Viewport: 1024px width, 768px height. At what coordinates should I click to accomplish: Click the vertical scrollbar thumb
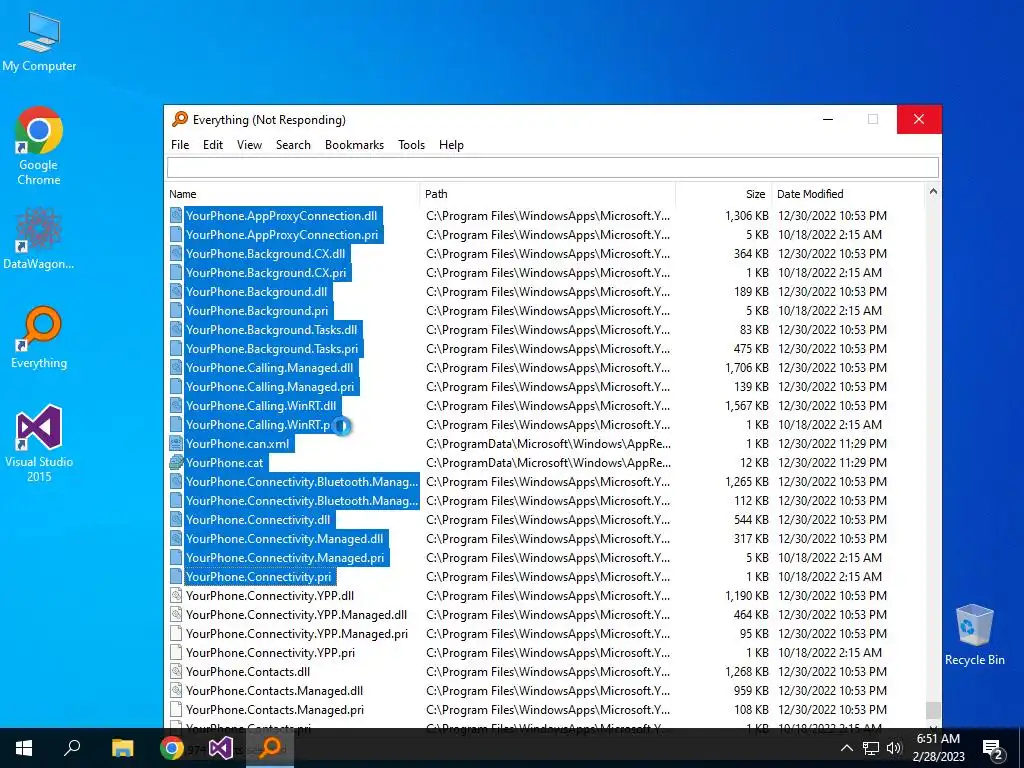point(933,710)
